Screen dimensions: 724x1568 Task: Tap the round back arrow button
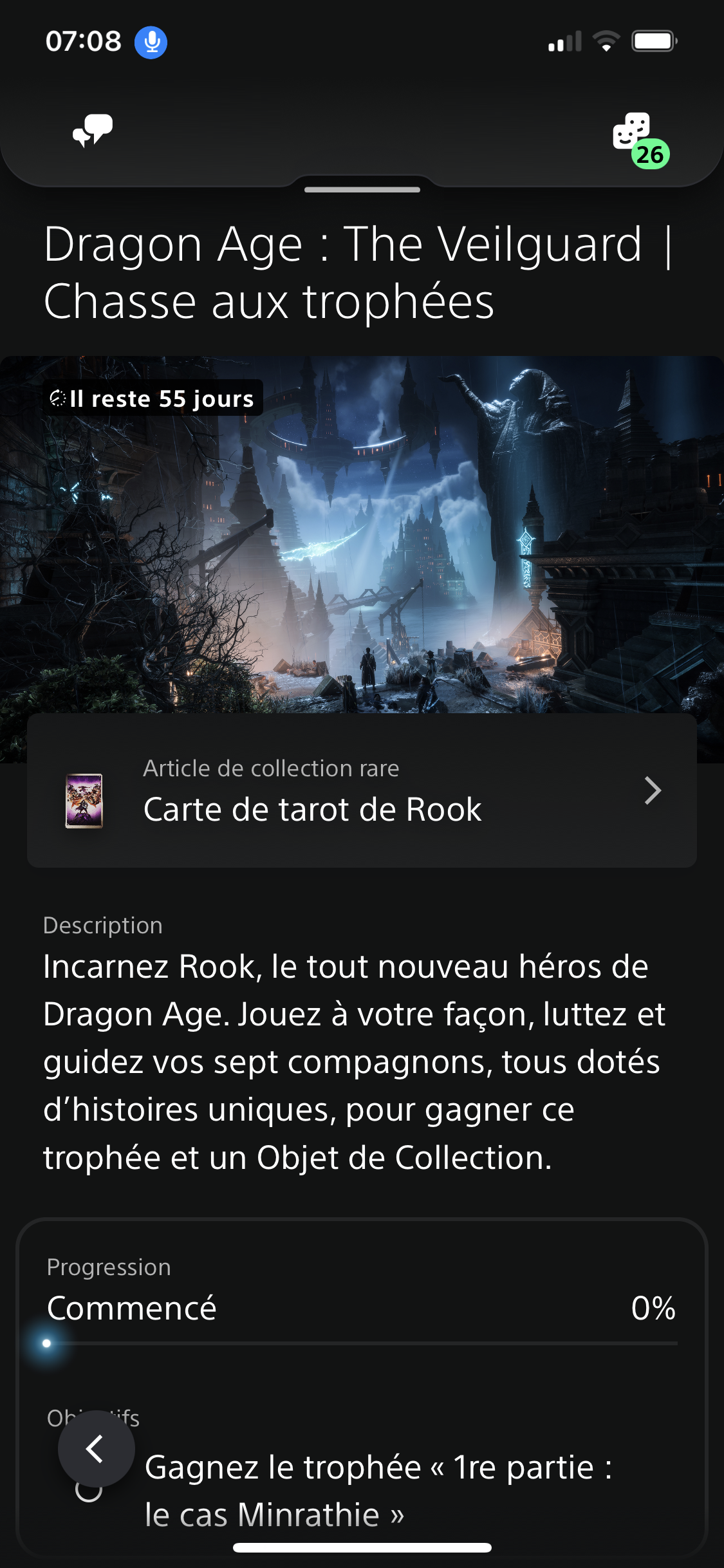click(97, 1448)
